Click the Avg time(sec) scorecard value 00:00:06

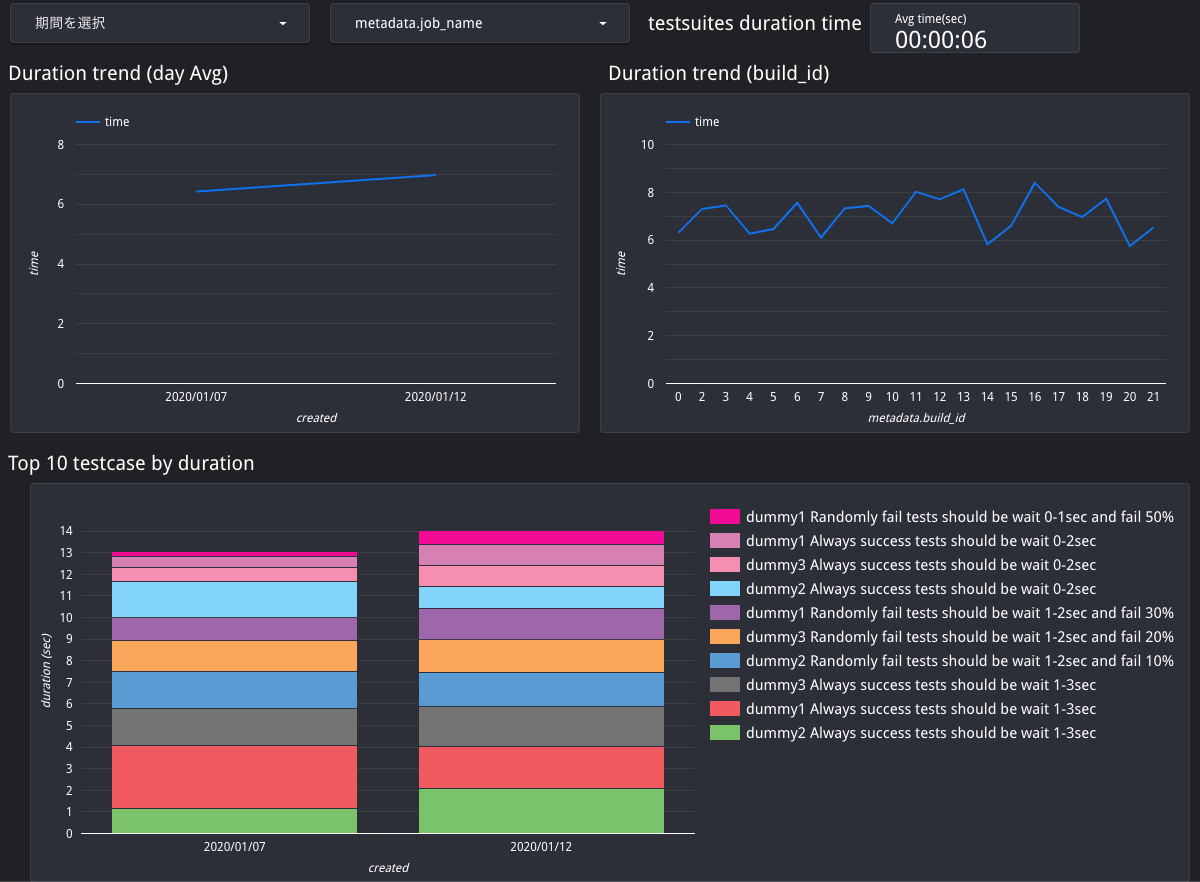(x=940, y=40)
